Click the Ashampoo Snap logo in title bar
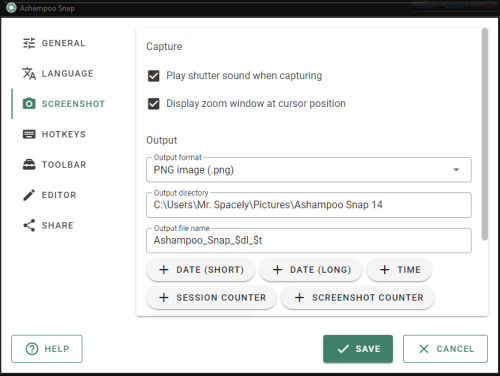500x376 pixels. click(11, 8)
